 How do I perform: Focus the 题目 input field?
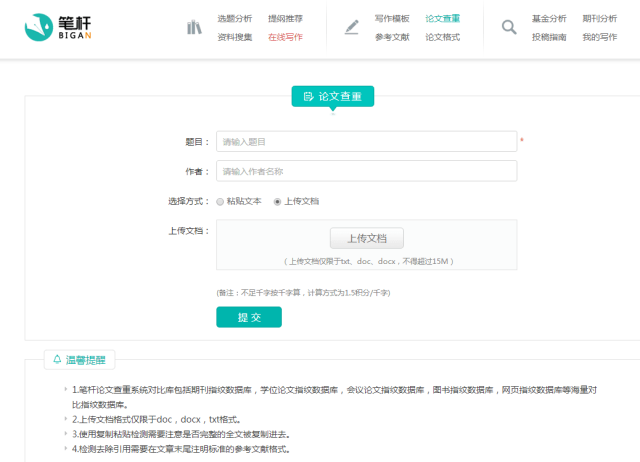pyautogui.click(x=367, y=142)
